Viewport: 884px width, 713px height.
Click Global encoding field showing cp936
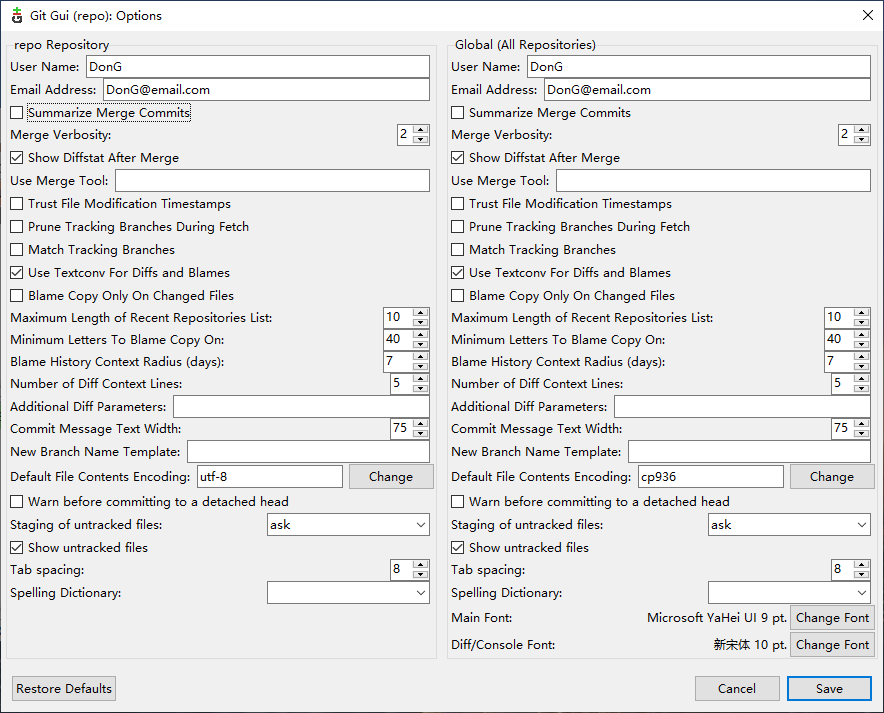pos(710,477)
